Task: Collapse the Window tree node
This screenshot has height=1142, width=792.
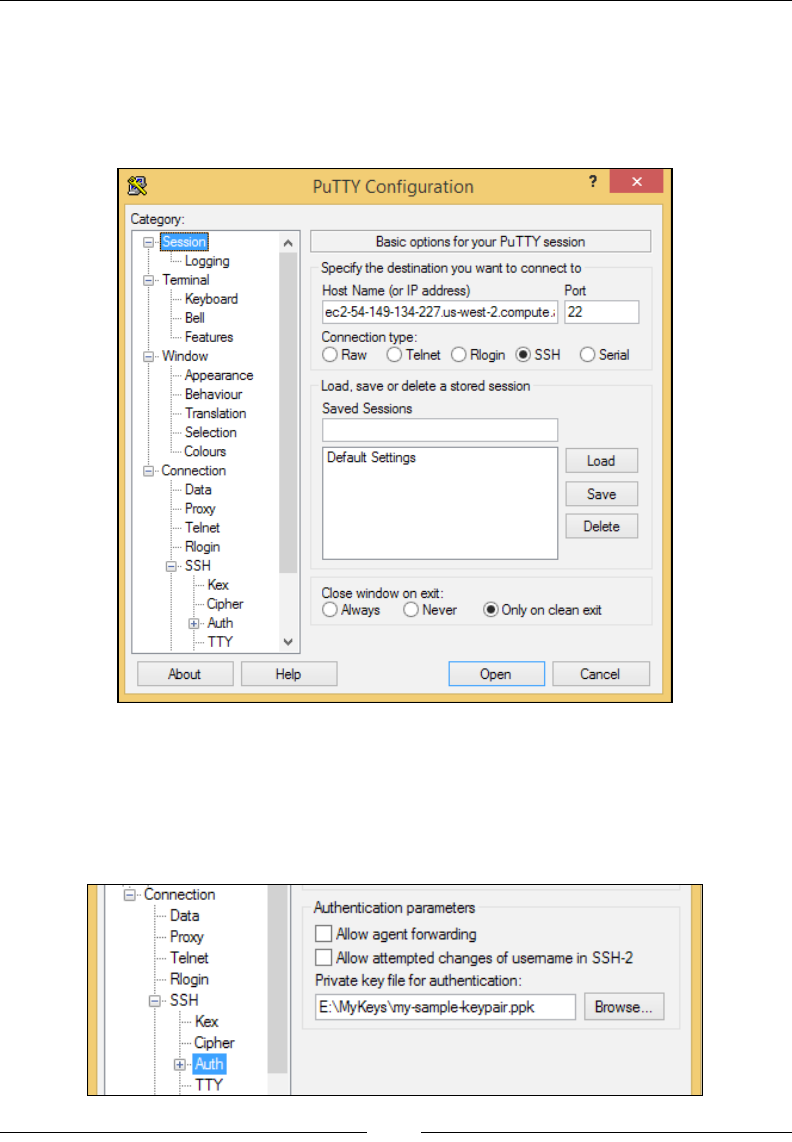Action: tap(149, 356)
